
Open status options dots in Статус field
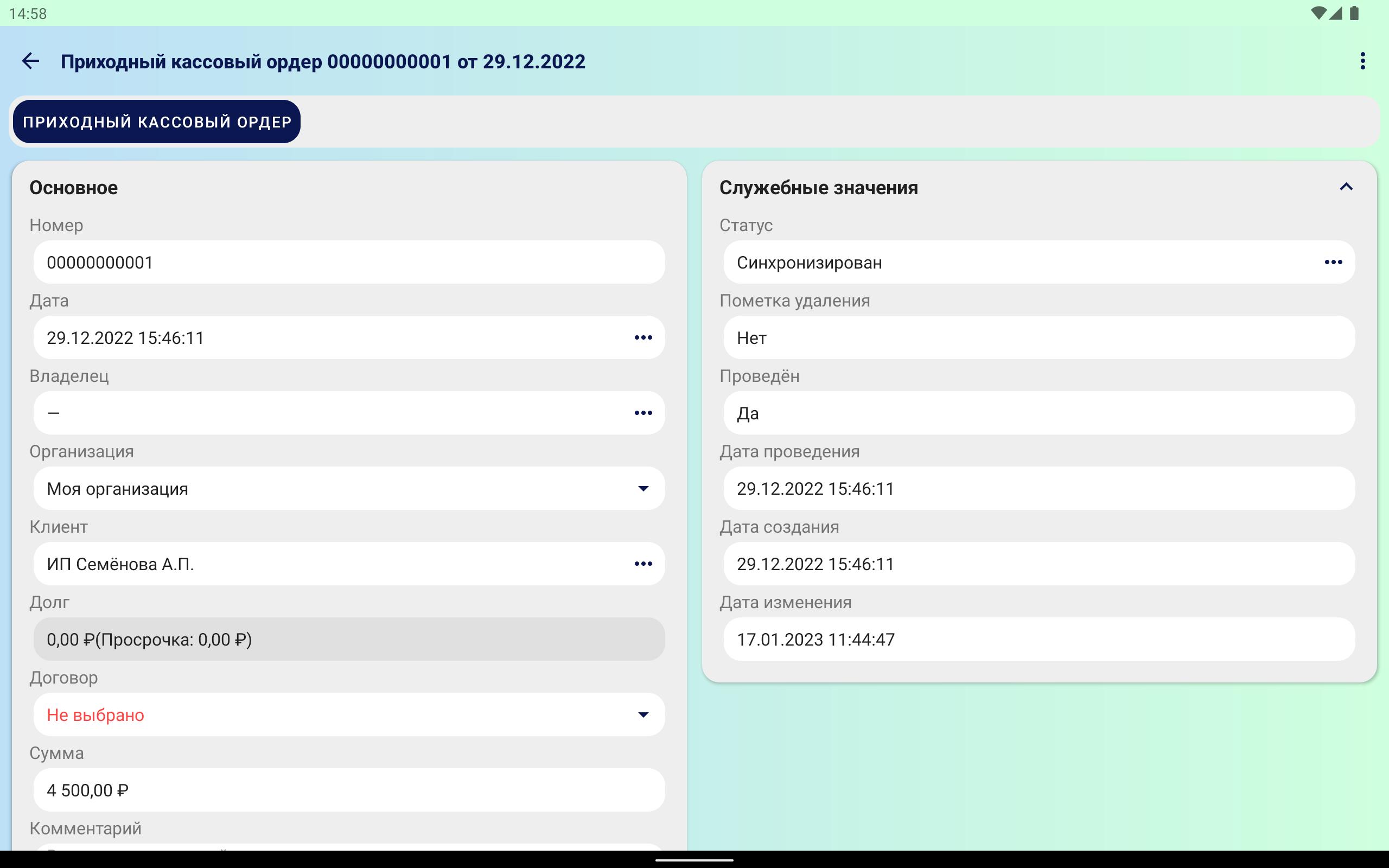click(x=1333, y=263)
